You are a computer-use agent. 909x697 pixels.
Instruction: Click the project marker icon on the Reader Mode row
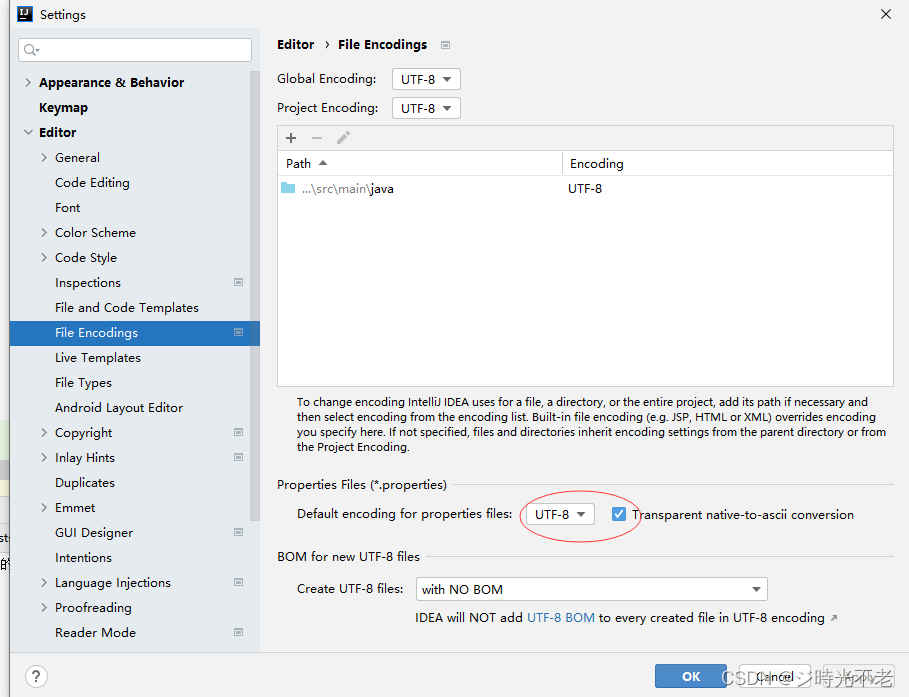[238, 632]
